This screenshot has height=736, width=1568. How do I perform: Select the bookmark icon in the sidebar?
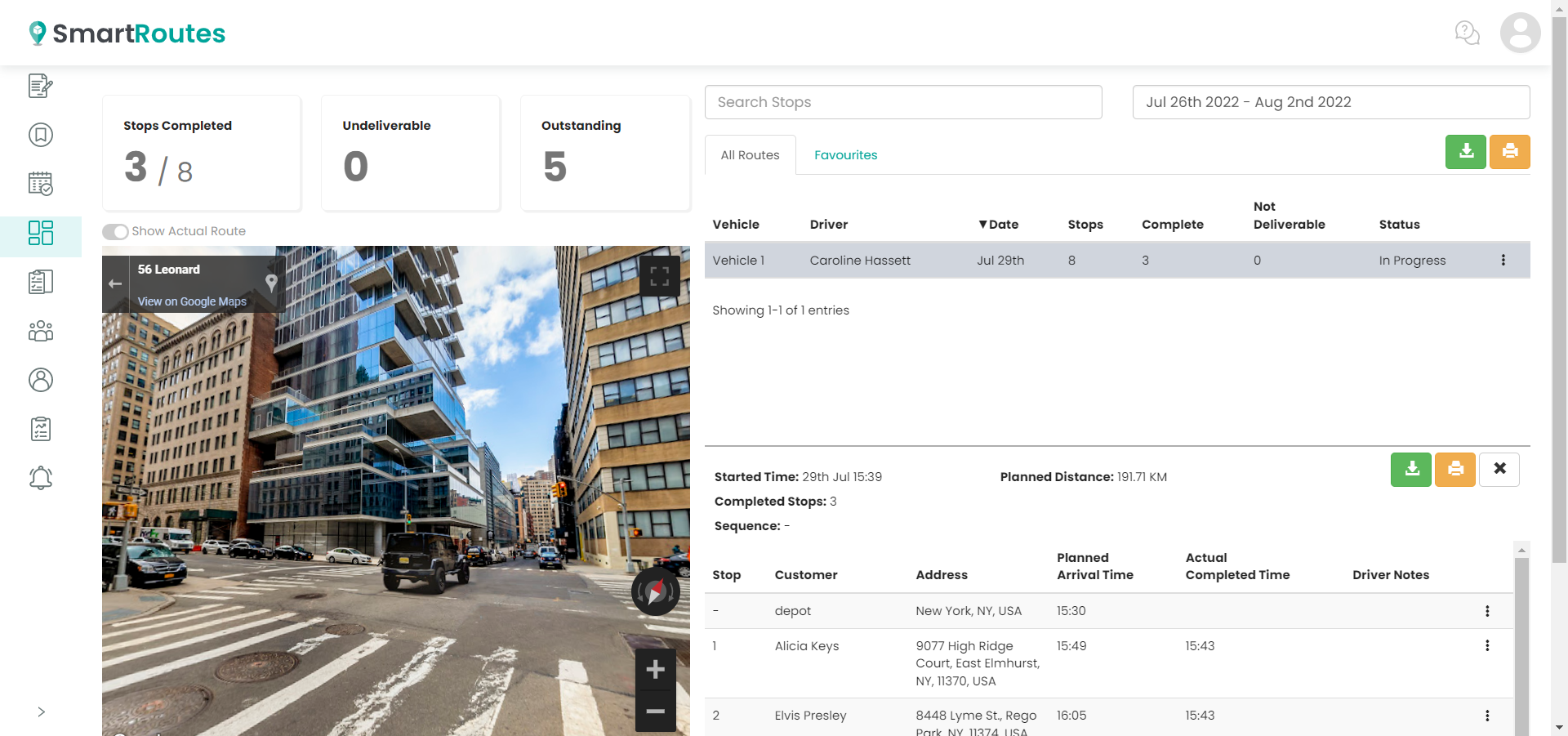pyautogui.click(x=41, y=135)
